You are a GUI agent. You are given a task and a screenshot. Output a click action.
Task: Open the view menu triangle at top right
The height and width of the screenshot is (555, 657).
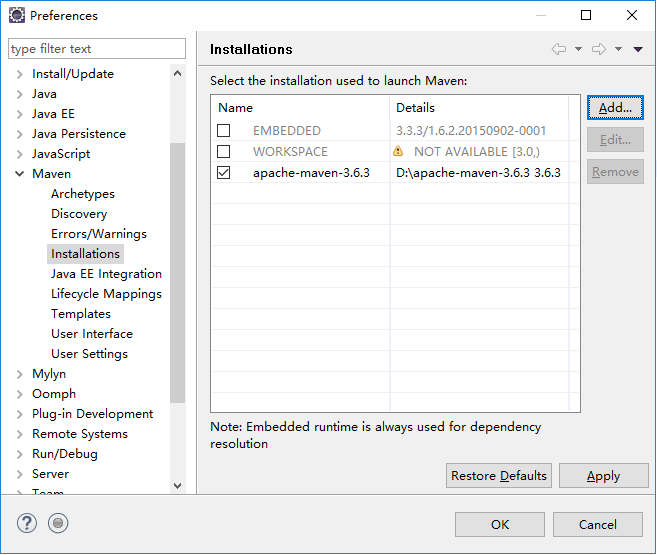638,49
